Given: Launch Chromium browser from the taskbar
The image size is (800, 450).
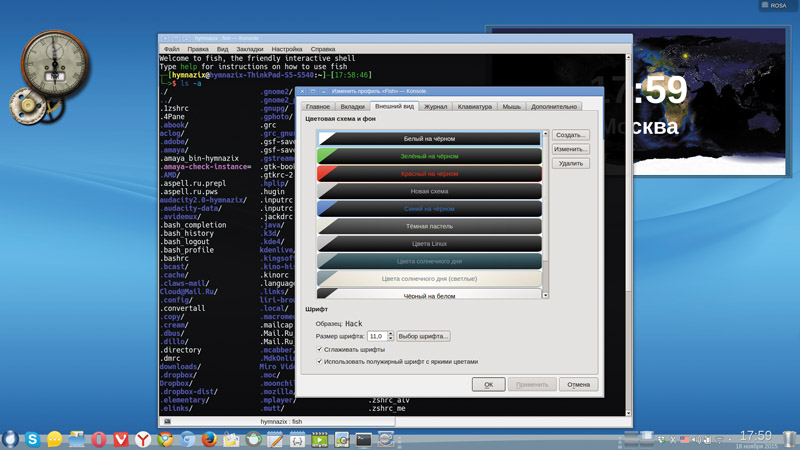Looking at the screenshot, I should tap(187, 439).
